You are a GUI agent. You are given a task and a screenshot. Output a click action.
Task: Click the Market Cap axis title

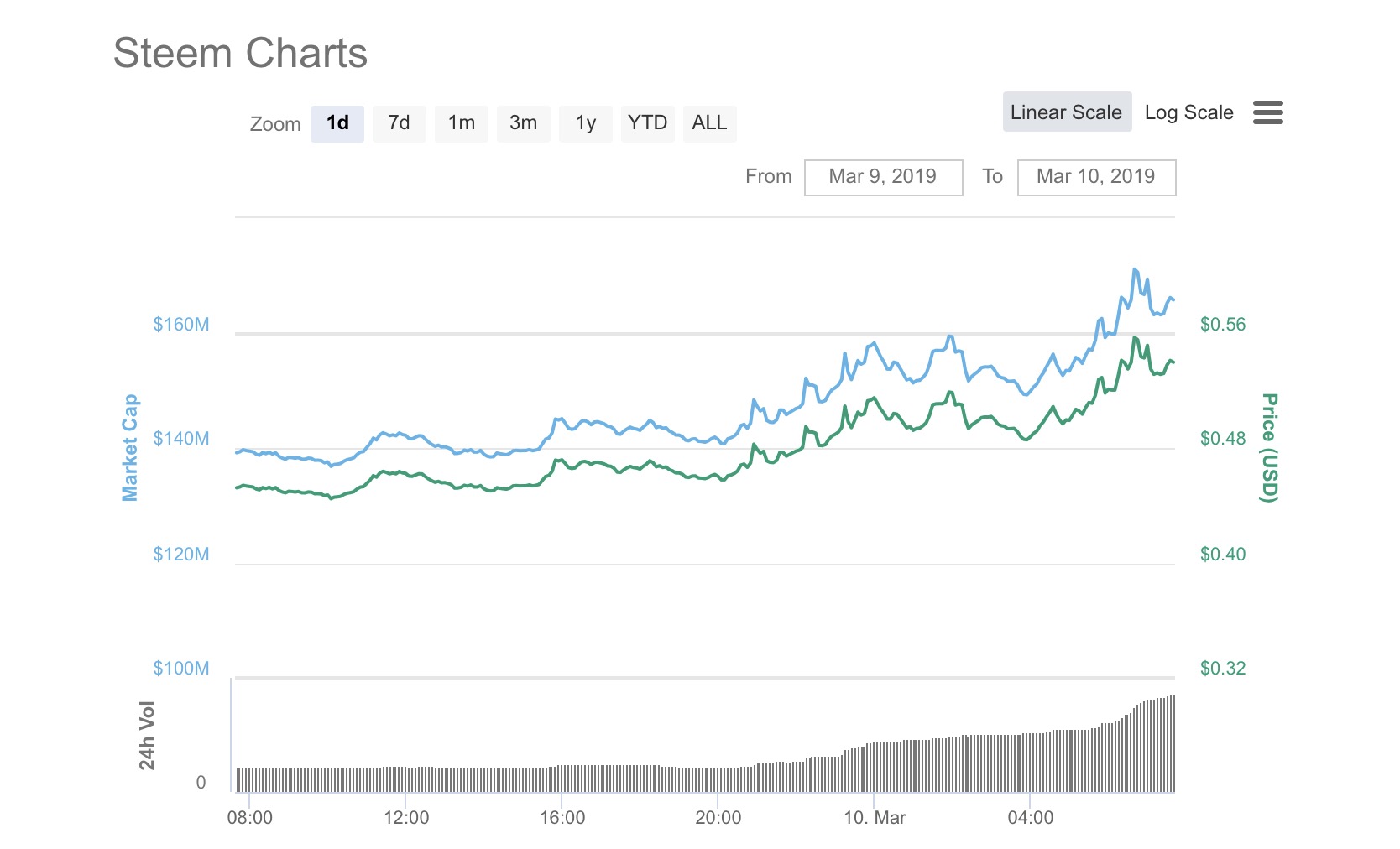pyautogui.click(x=130, y=447)
